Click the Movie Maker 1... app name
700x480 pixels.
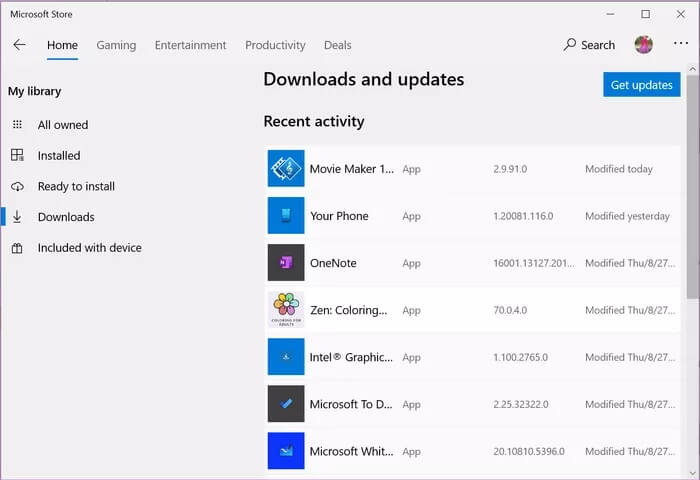[x=352, y=169]
